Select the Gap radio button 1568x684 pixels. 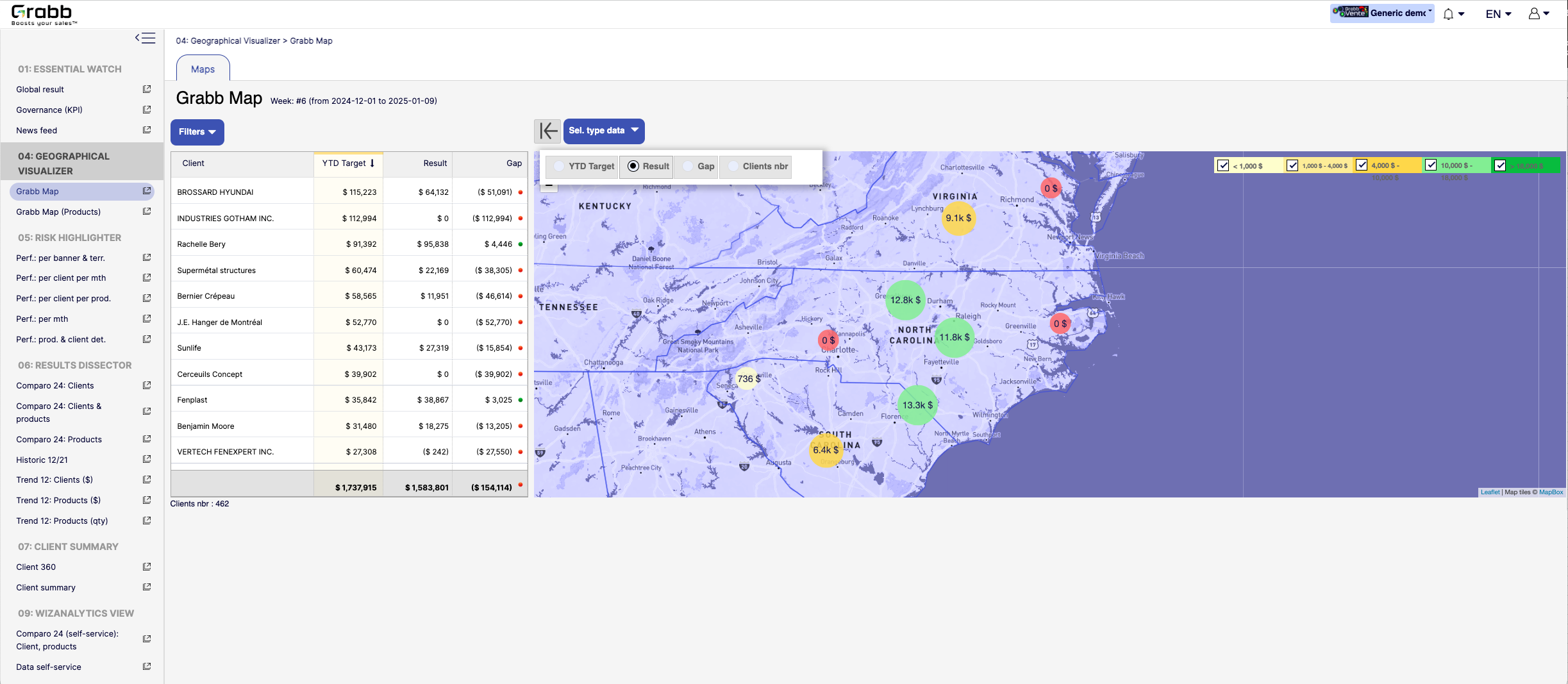pyautogui.click(x=688, y=167)
